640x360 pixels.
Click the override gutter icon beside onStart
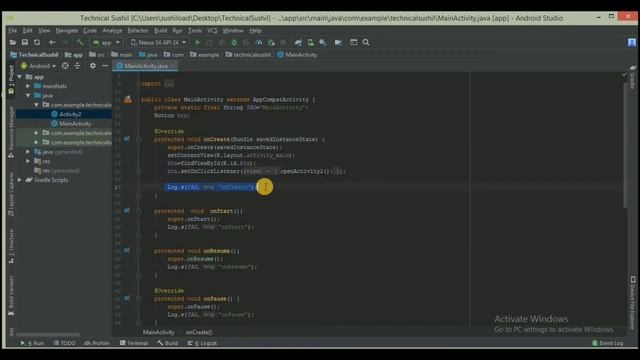[x=127, y=211]
